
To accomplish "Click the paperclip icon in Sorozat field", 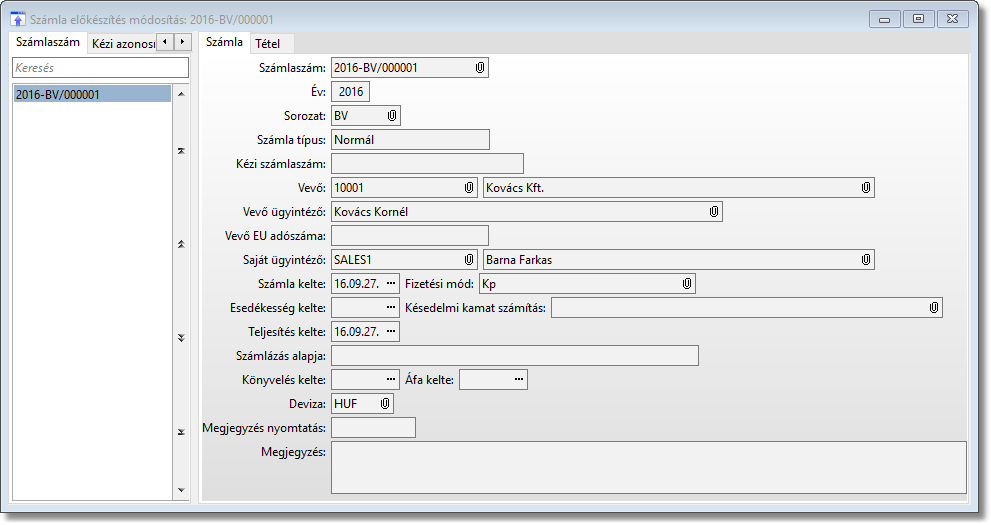I will click(391, 116).
